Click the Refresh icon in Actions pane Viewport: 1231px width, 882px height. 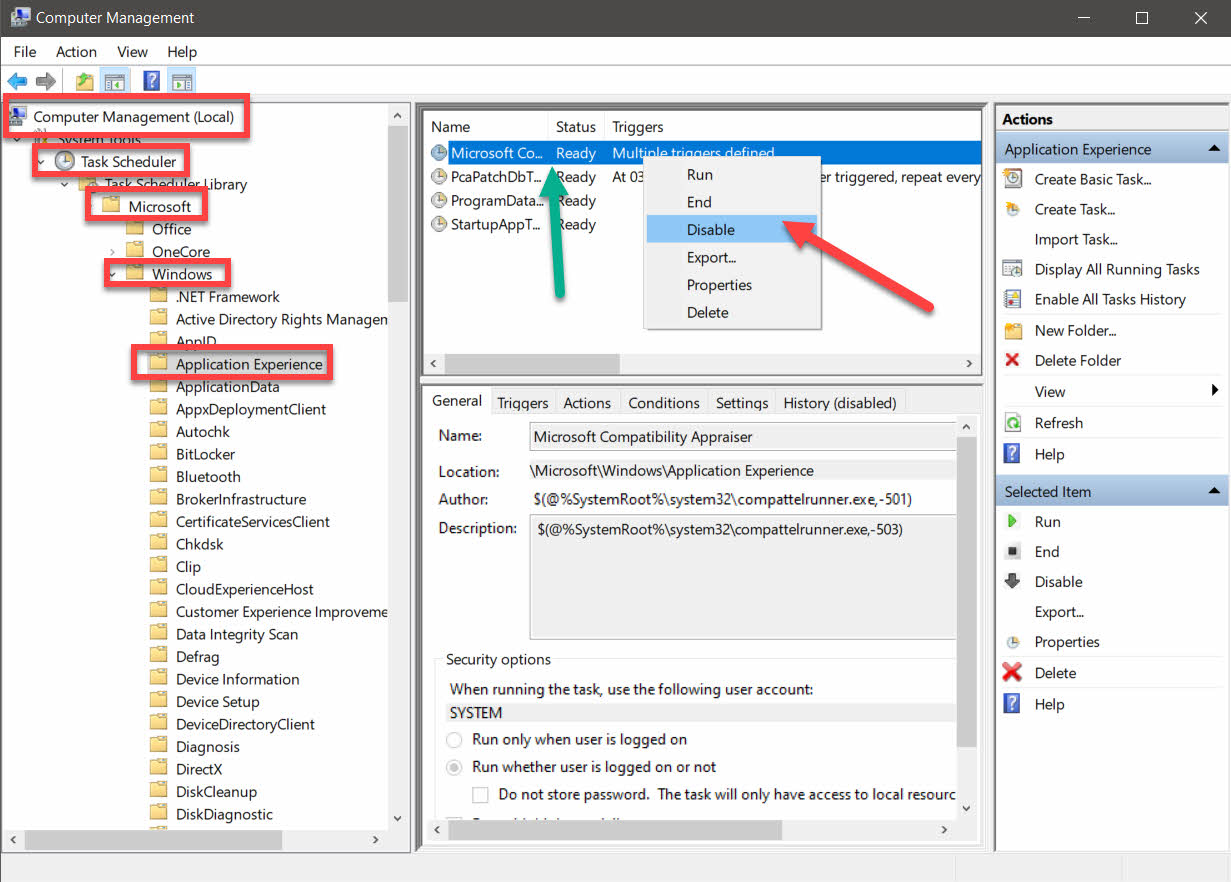pos(1013,422)
